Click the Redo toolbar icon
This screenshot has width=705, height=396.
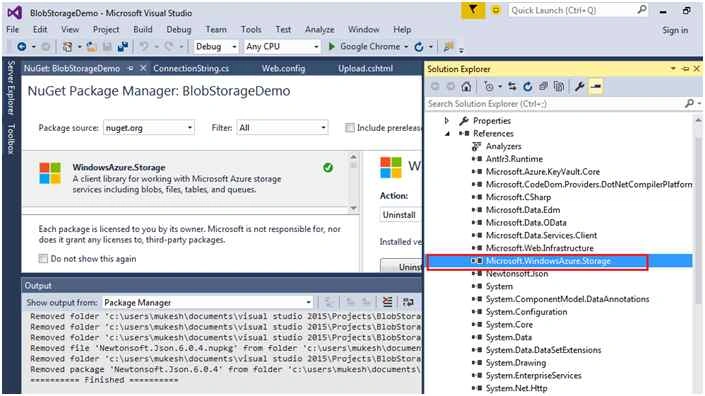(169, 46)
